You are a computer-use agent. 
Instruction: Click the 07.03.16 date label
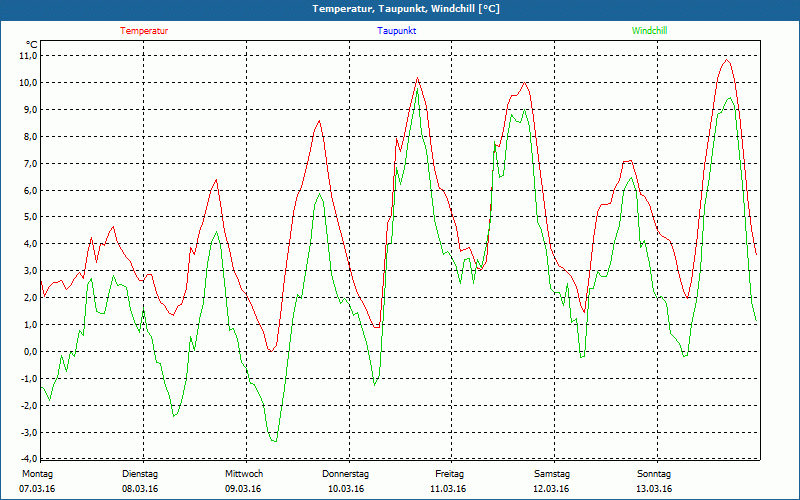[37, 489]
